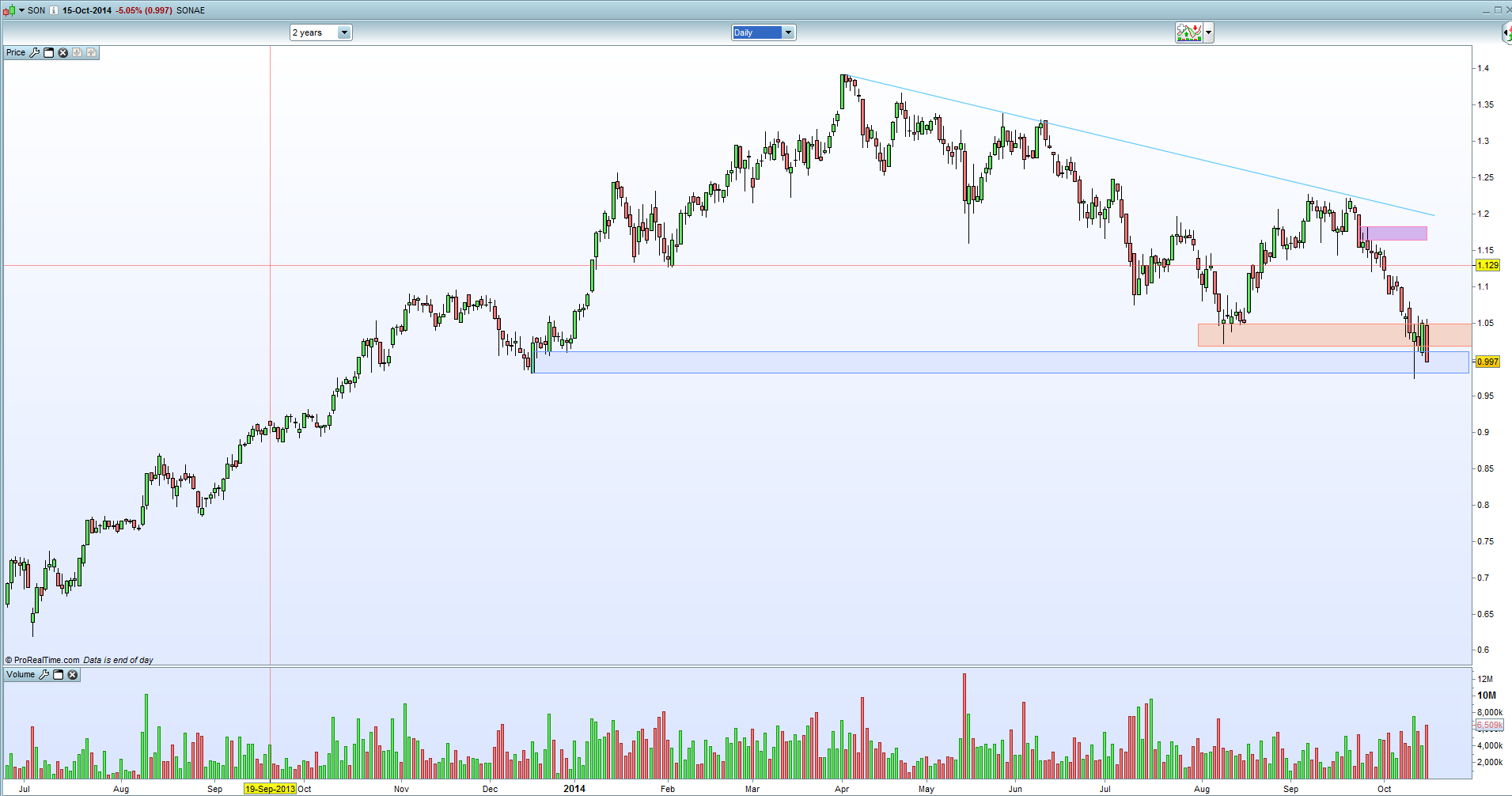Open the 2 years period dropdown

[320, 32]
